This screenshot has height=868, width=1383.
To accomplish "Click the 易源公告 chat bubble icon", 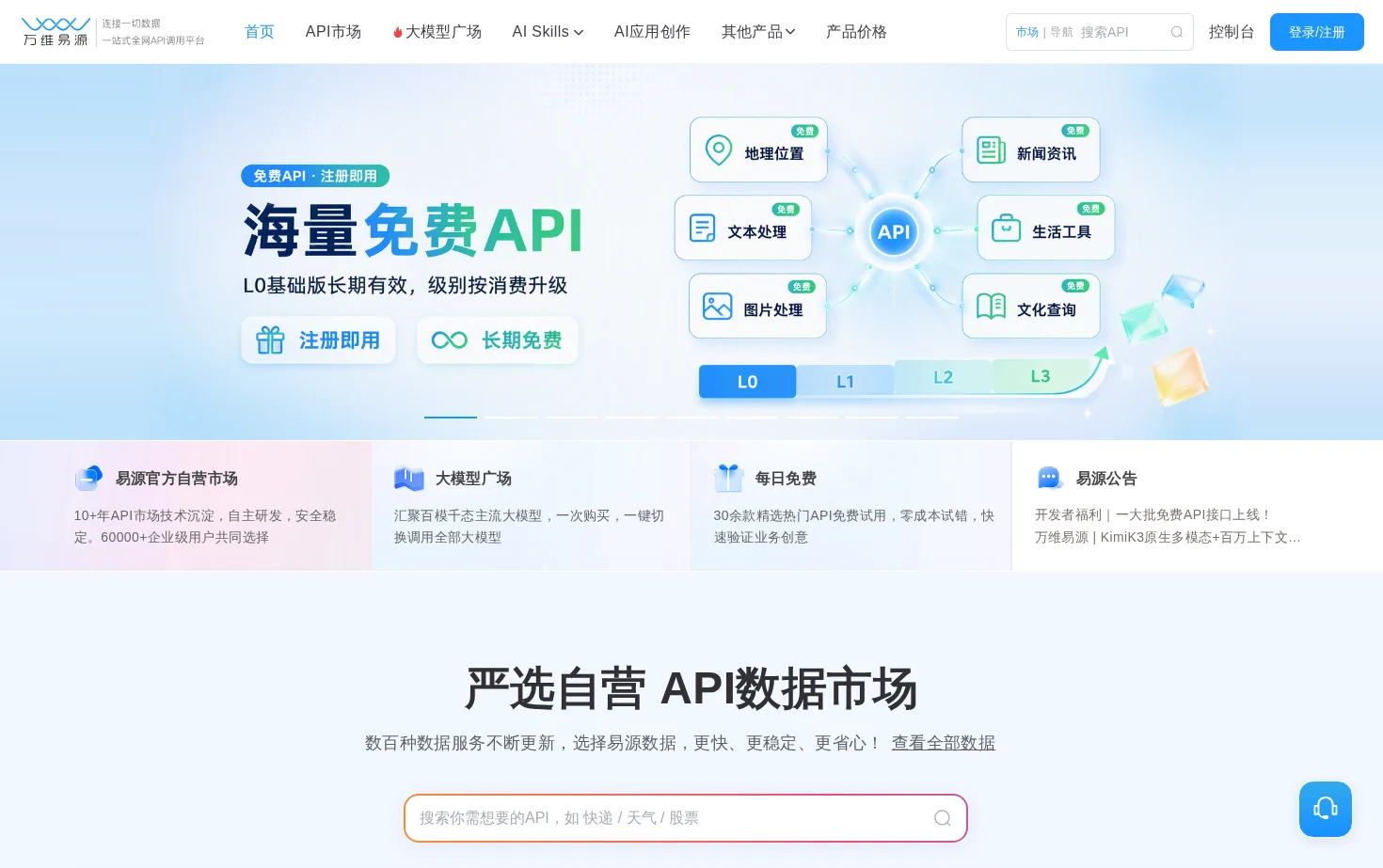I will coord(1050,478).
